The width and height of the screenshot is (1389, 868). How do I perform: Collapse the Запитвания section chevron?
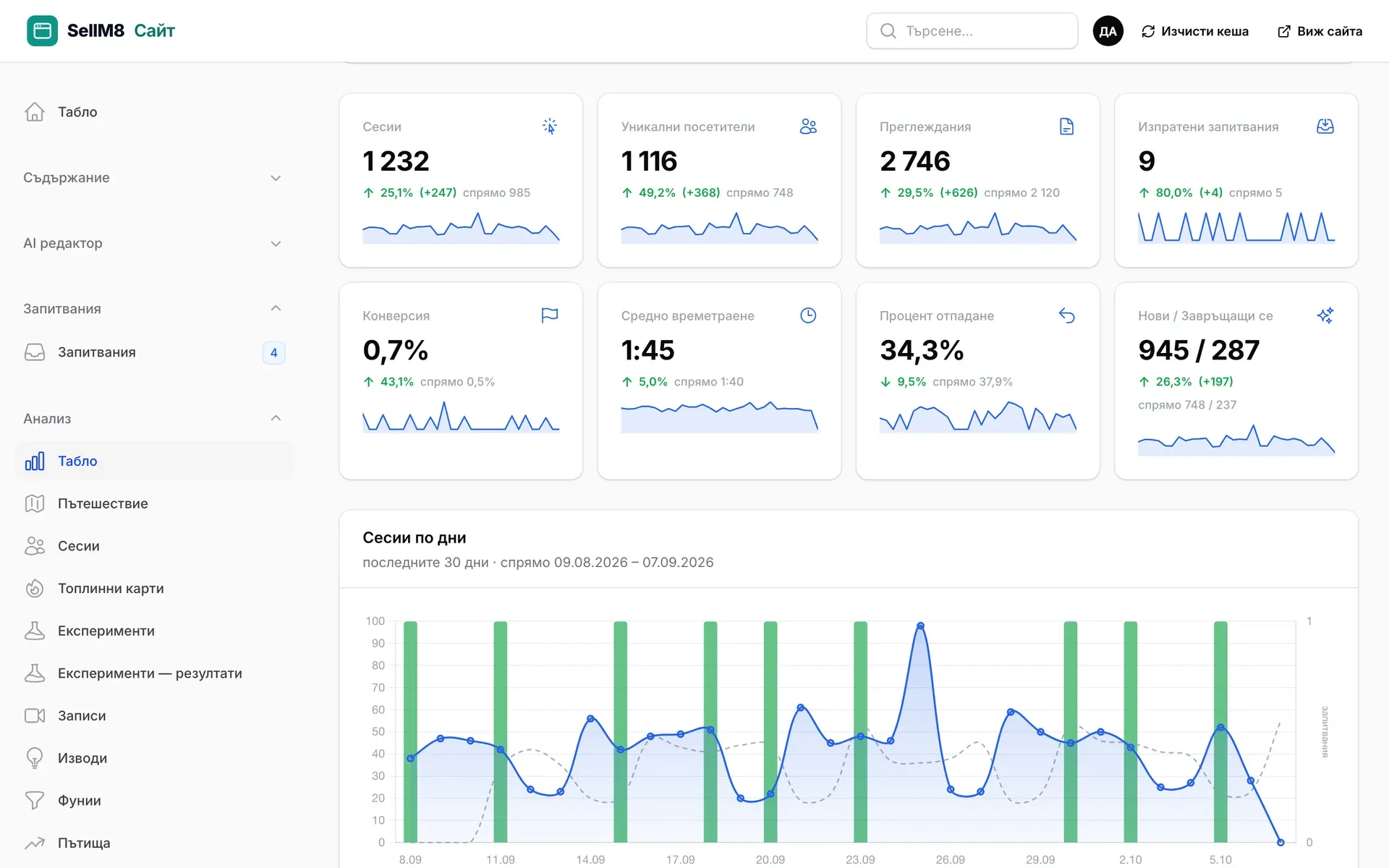276,309
